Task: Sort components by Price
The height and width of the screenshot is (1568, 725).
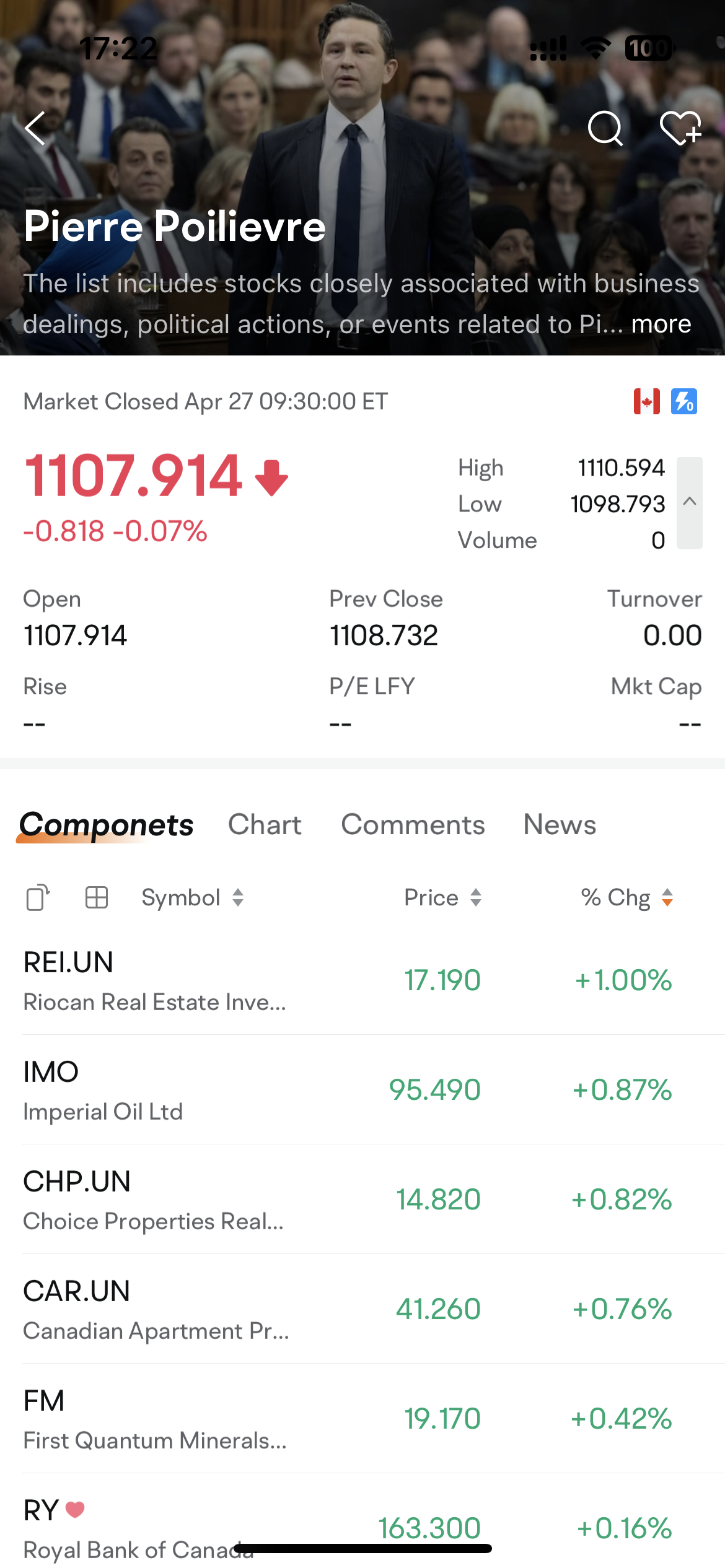Action: click(442, 897)
